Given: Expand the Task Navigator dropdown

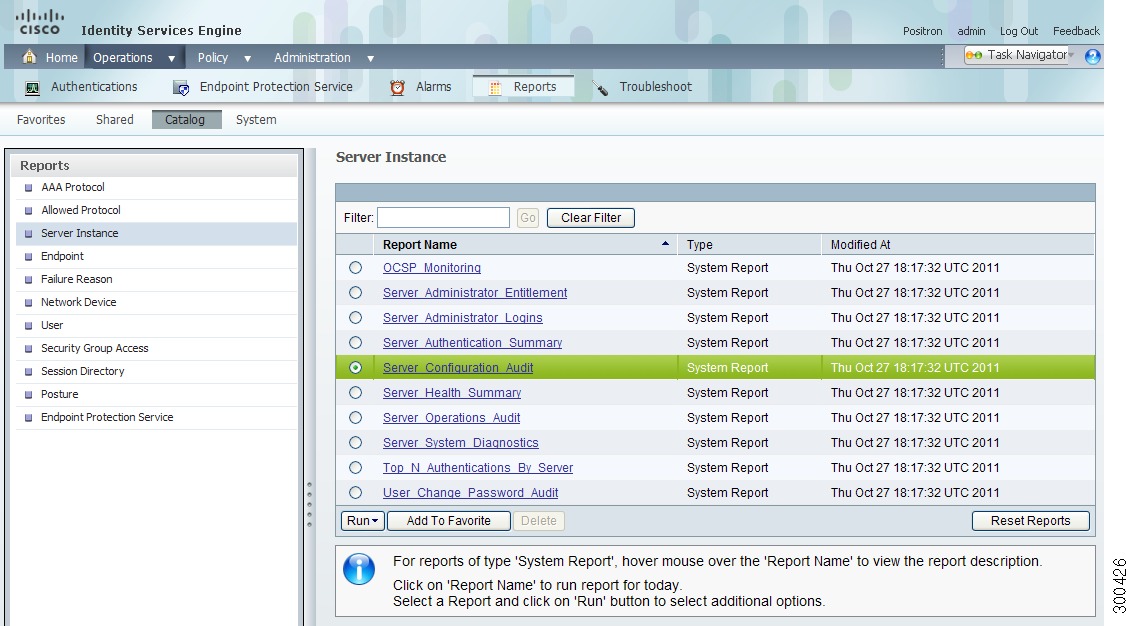Looking at the screenshot, I should coord(1071,55).
